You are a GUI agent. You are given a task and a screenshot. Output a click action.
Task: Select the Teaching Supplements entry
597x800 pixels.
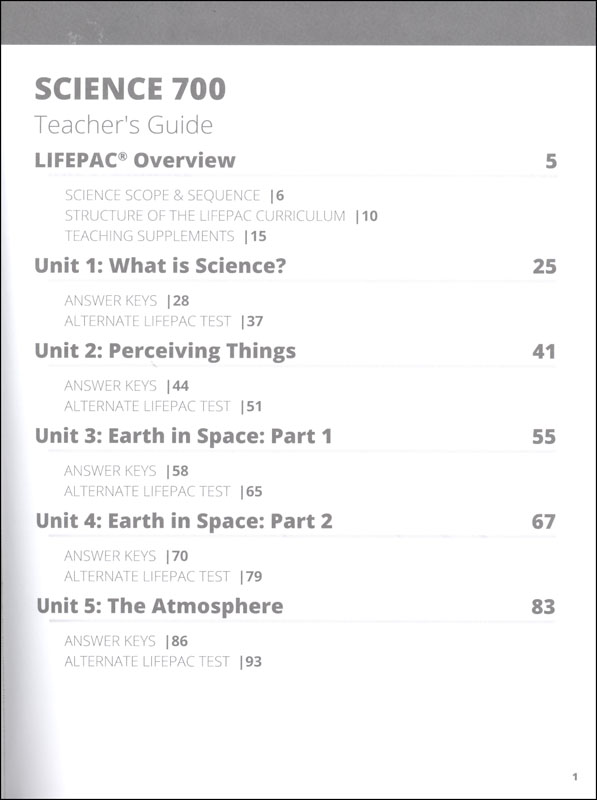[165, 236]
